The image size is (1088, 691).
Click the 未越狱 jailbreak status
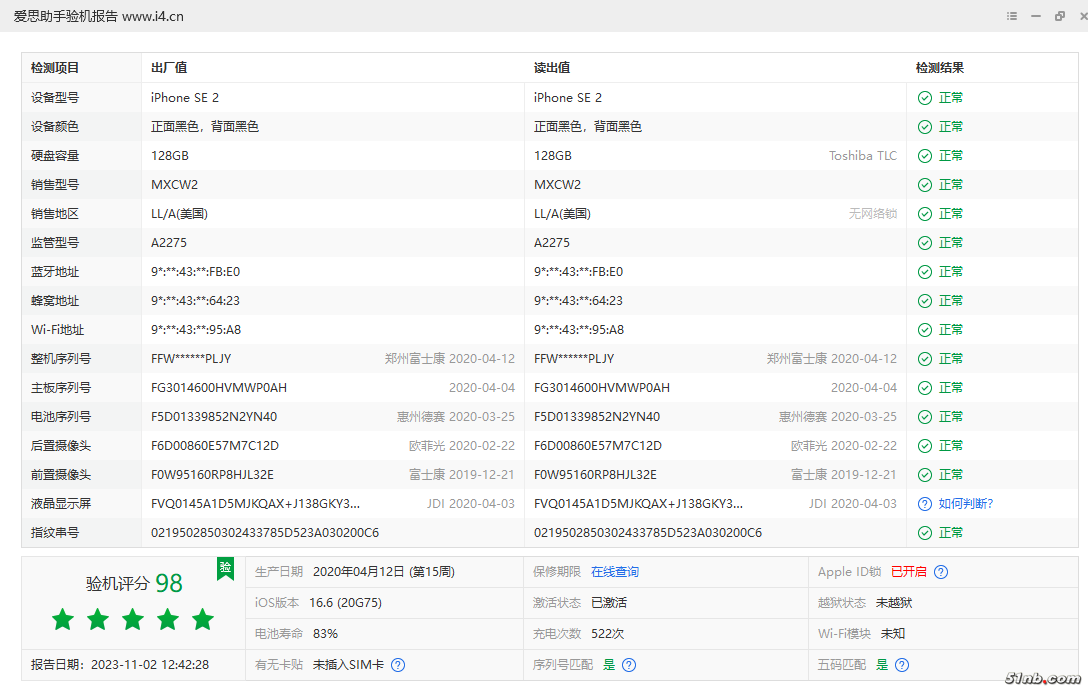tap(894, 603)
